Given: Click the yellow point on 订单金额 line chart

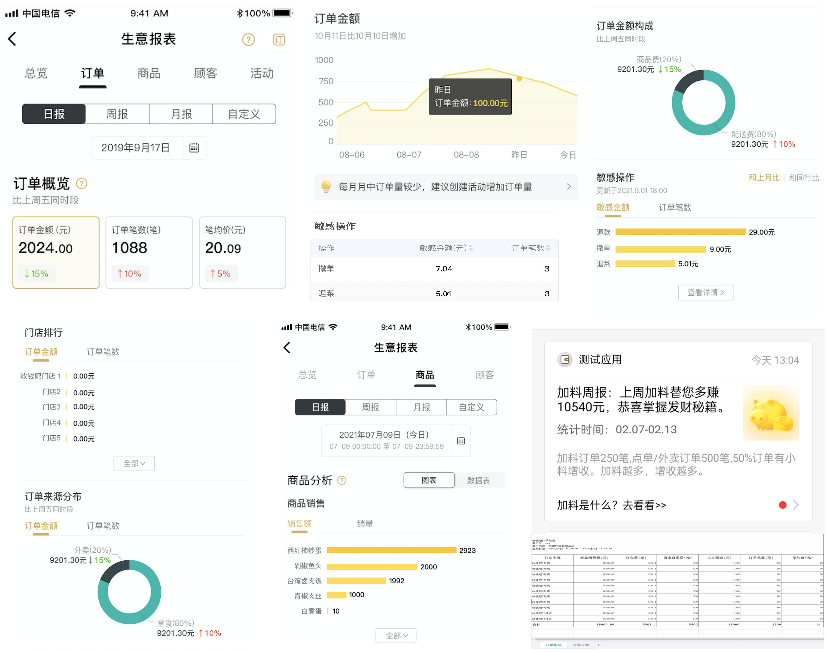Looking at the screenshot, I should coord(518,78).
